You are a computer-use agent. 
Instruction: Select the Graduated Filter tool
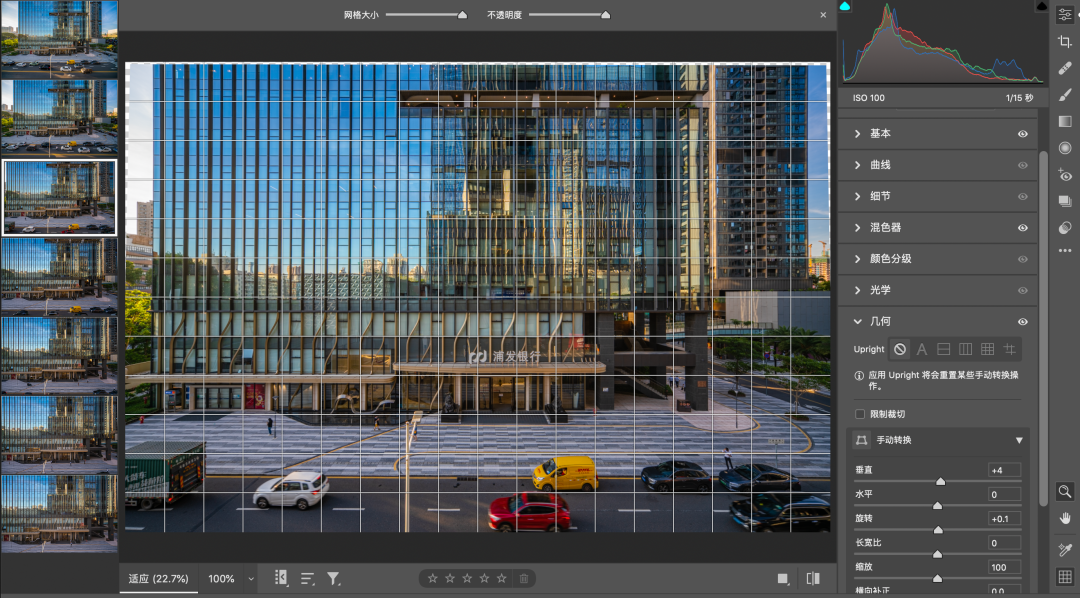pos(1065,121)
